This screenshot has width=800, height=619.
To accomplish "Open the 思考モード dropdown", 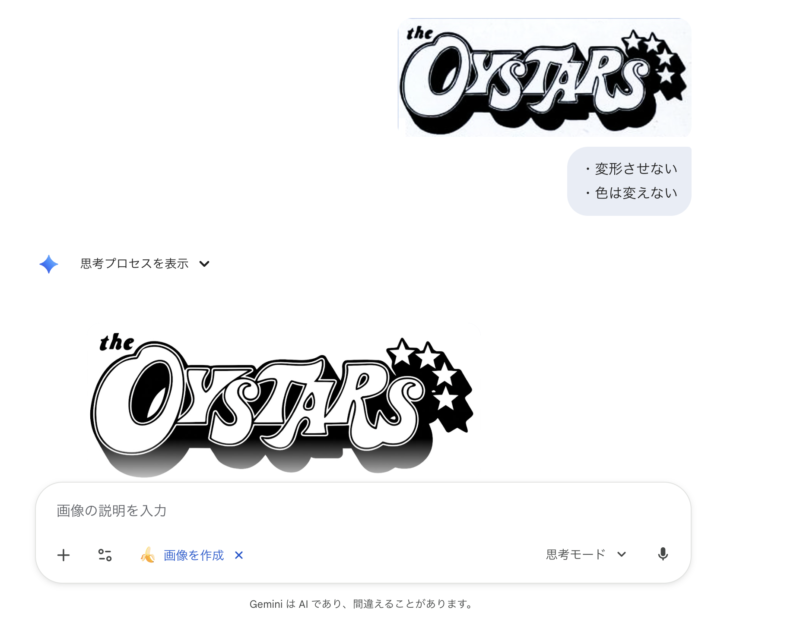I will [586, 554].
